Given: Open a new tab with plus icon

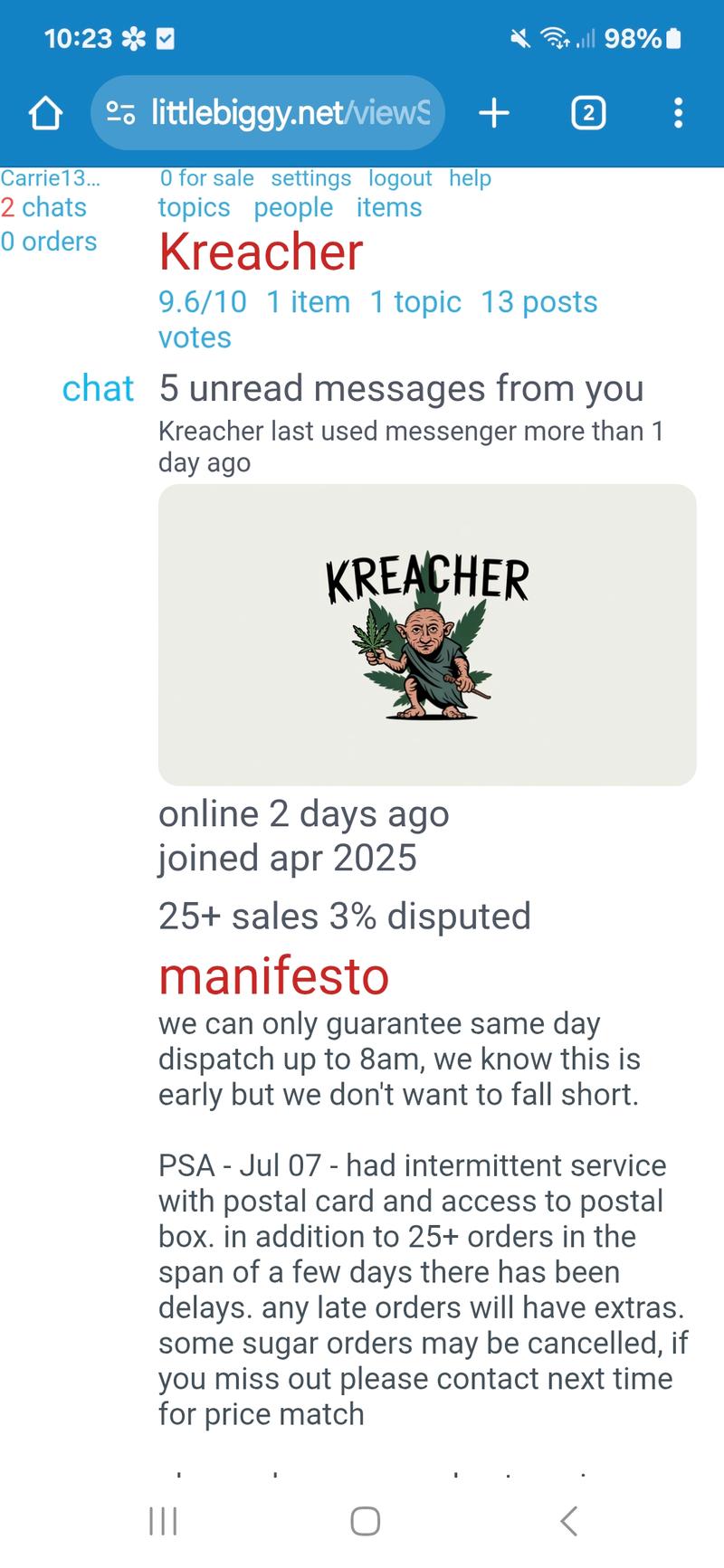Looking at the screenshot, I should [494, 113].
